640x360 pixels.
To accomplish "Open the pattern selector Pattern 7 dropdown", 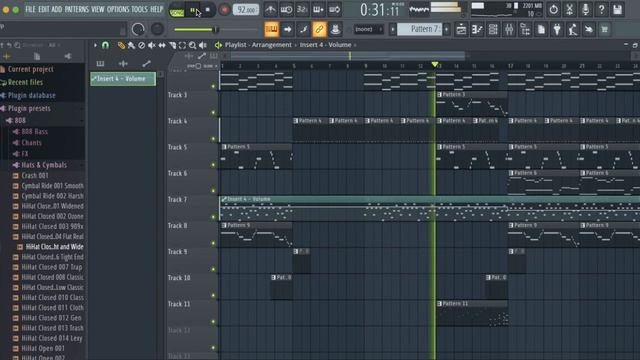I will [x=420, y=29].
